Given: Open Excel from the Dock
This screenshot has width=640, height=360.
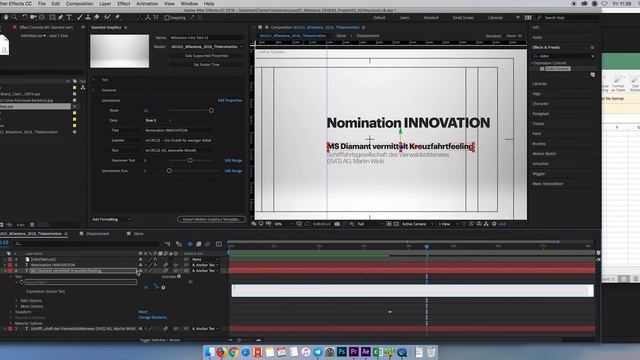Looking at the screenshot, I should (x=378, y=352).
